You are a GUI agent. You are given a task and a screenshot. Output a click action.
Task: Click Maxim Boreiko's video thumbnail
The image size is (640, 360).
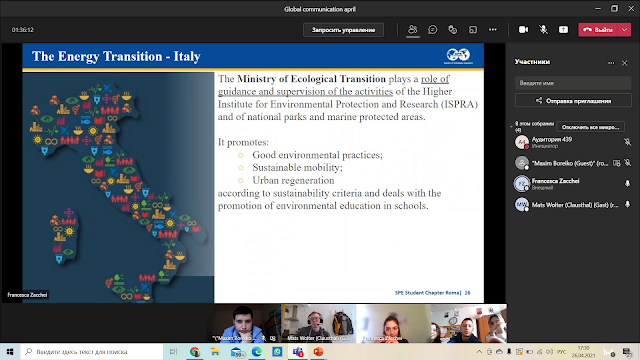[x=244, y=323]
